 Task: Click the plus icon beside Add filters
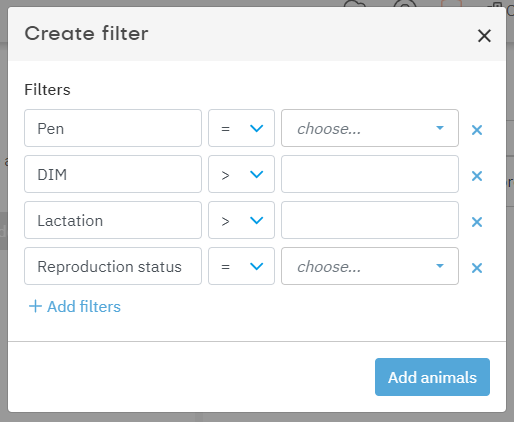[35, 306]
